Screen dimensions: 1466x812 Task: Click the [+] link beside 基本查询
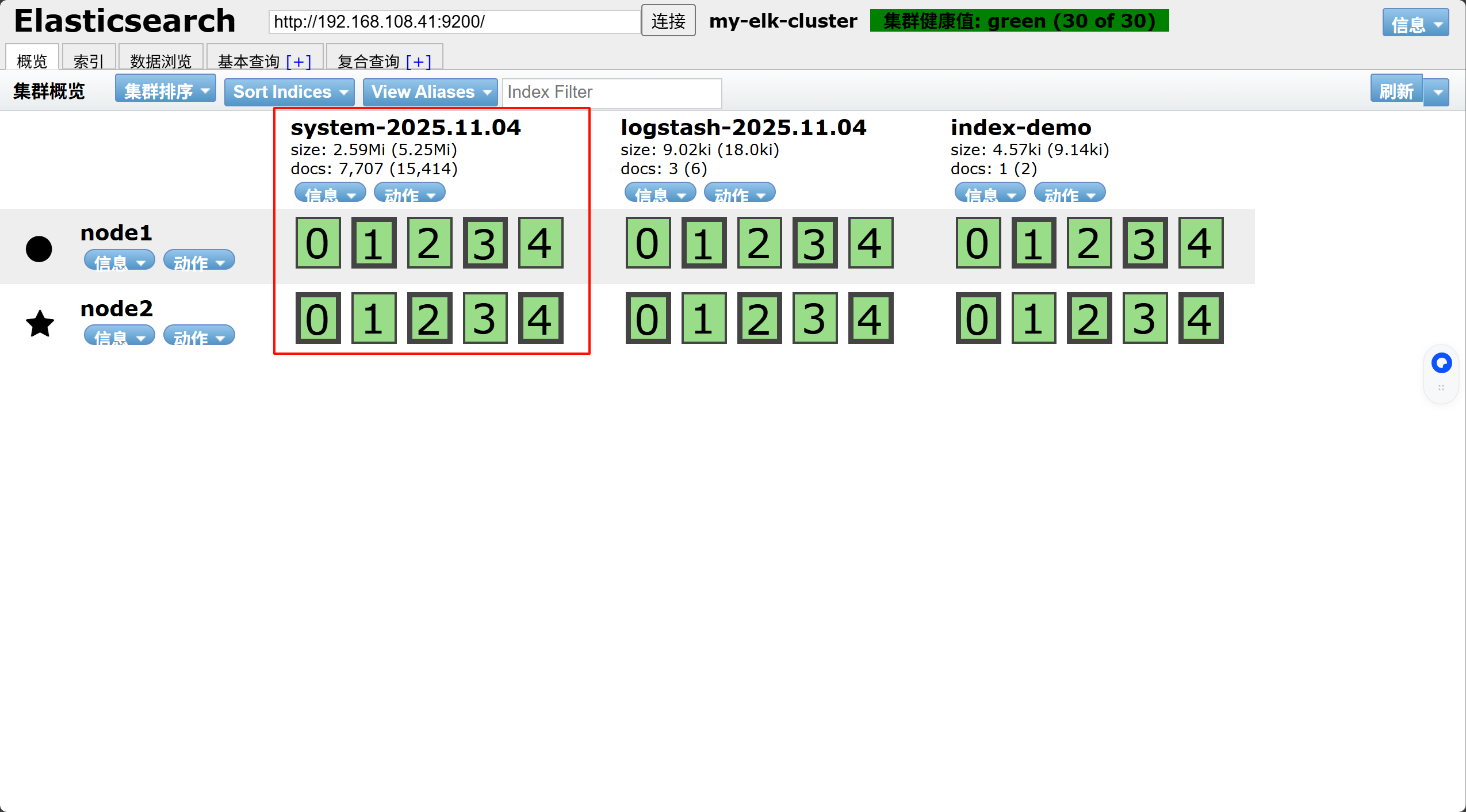[298, 61]
